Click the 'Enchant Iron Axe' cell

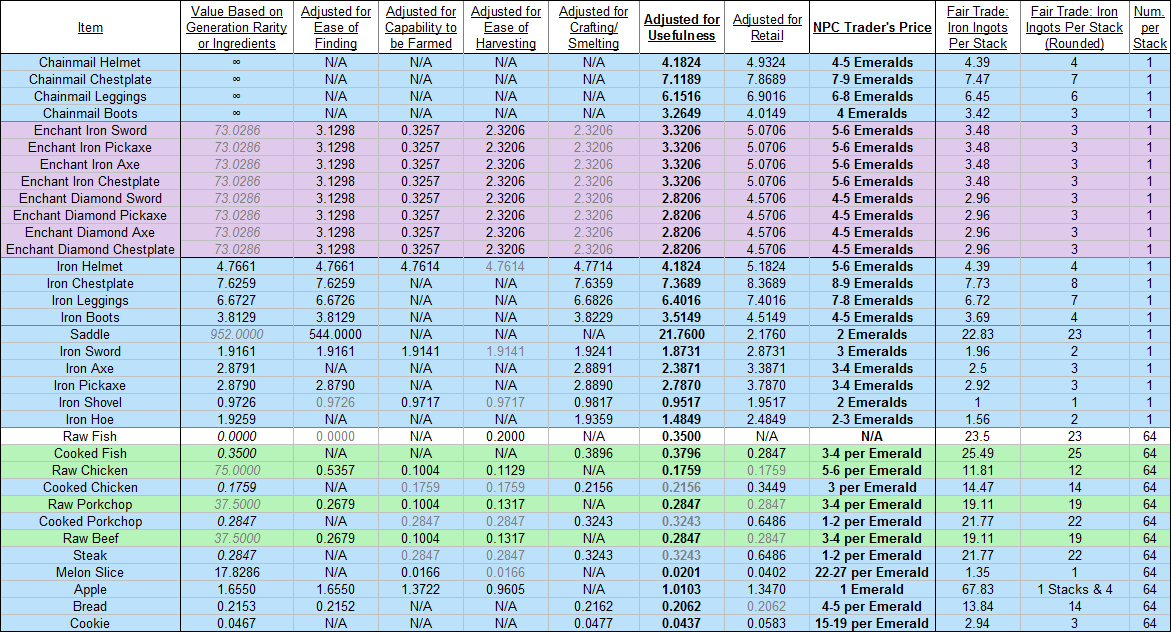[x=90, y=164]
